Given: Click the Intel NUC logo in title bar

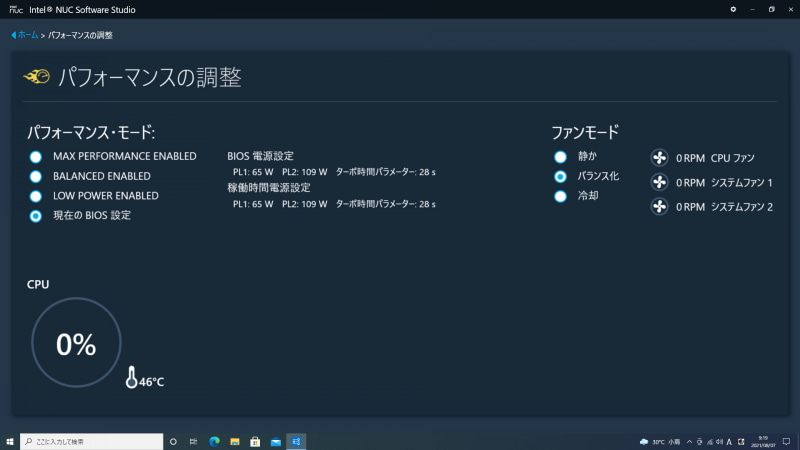Looking at the screenshot, I should click(x=16, y=9).
